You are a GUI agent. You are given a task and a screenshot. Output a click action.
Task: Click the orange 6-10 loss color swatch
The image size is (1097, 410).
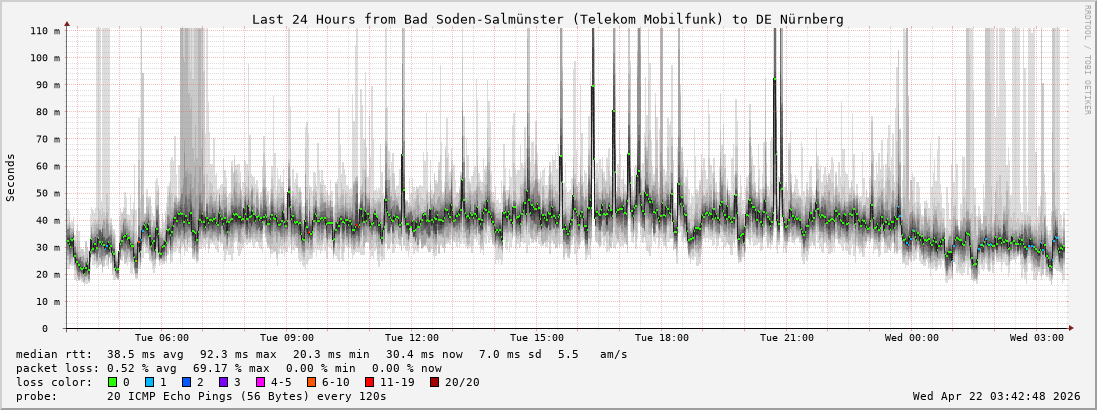(x=311, y=382)
